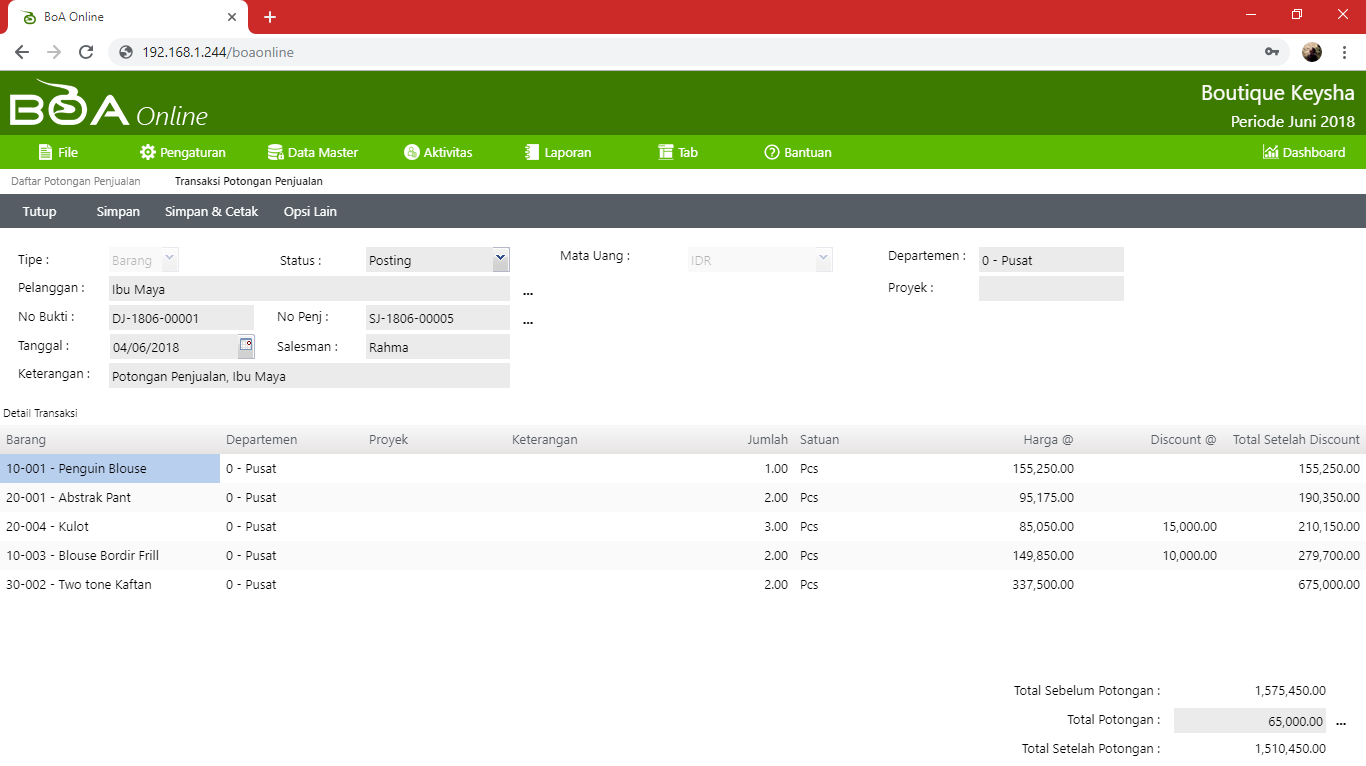This screenshot has width=1366, height=766.
Task: Open the Aktivitas menu
Action: (x=437, y=152)
